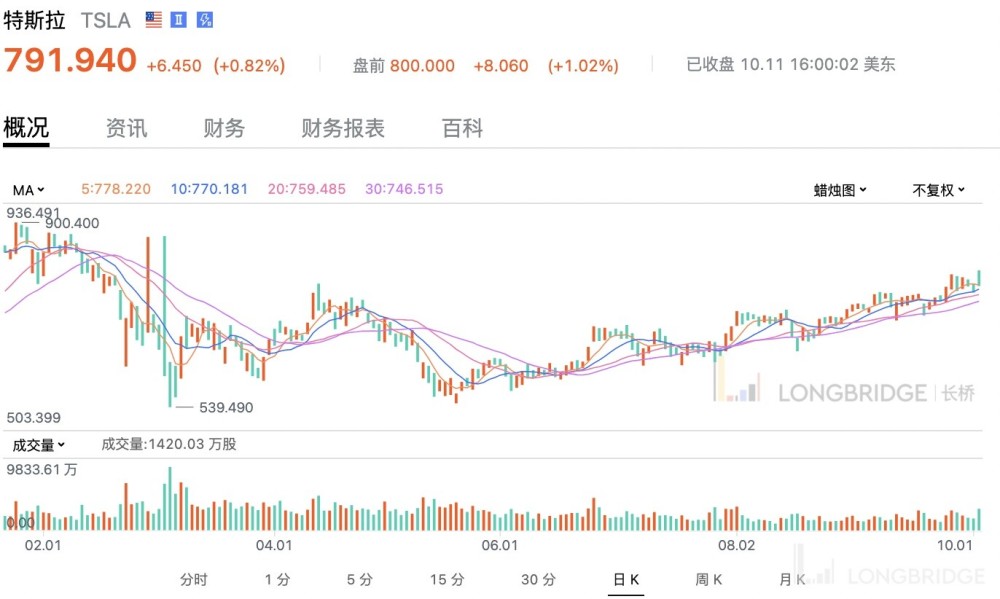1000x599 pixels.
Task: Expand the 蜡烛图 chart type dropdown
Action: point(840,190)
